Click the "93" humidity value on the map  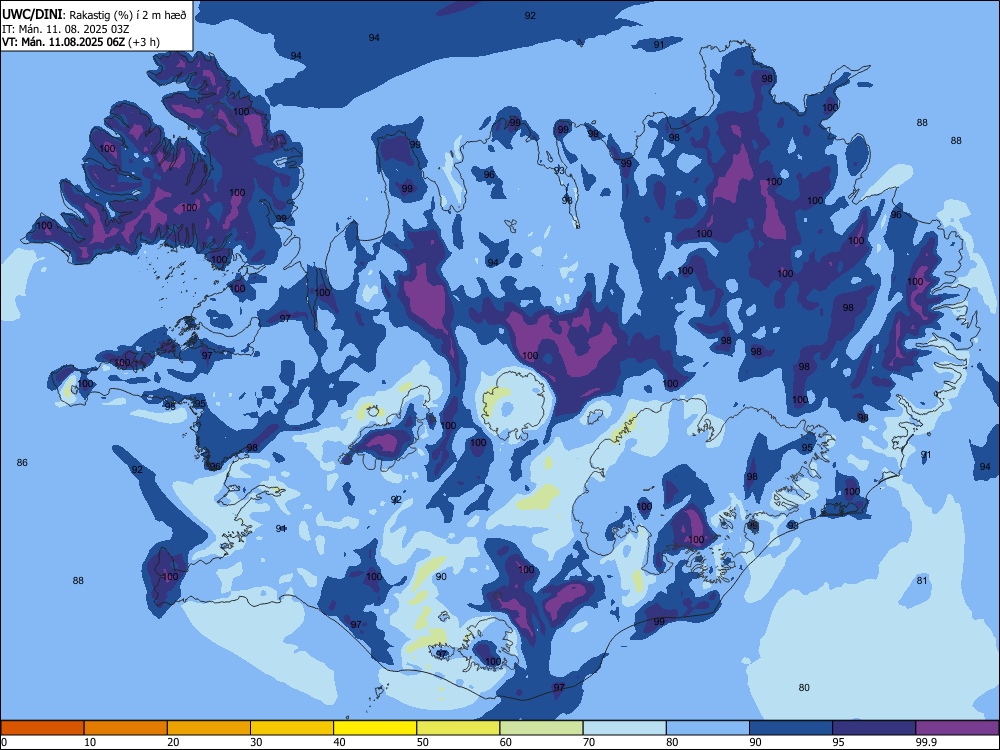(x=559, y=171)
